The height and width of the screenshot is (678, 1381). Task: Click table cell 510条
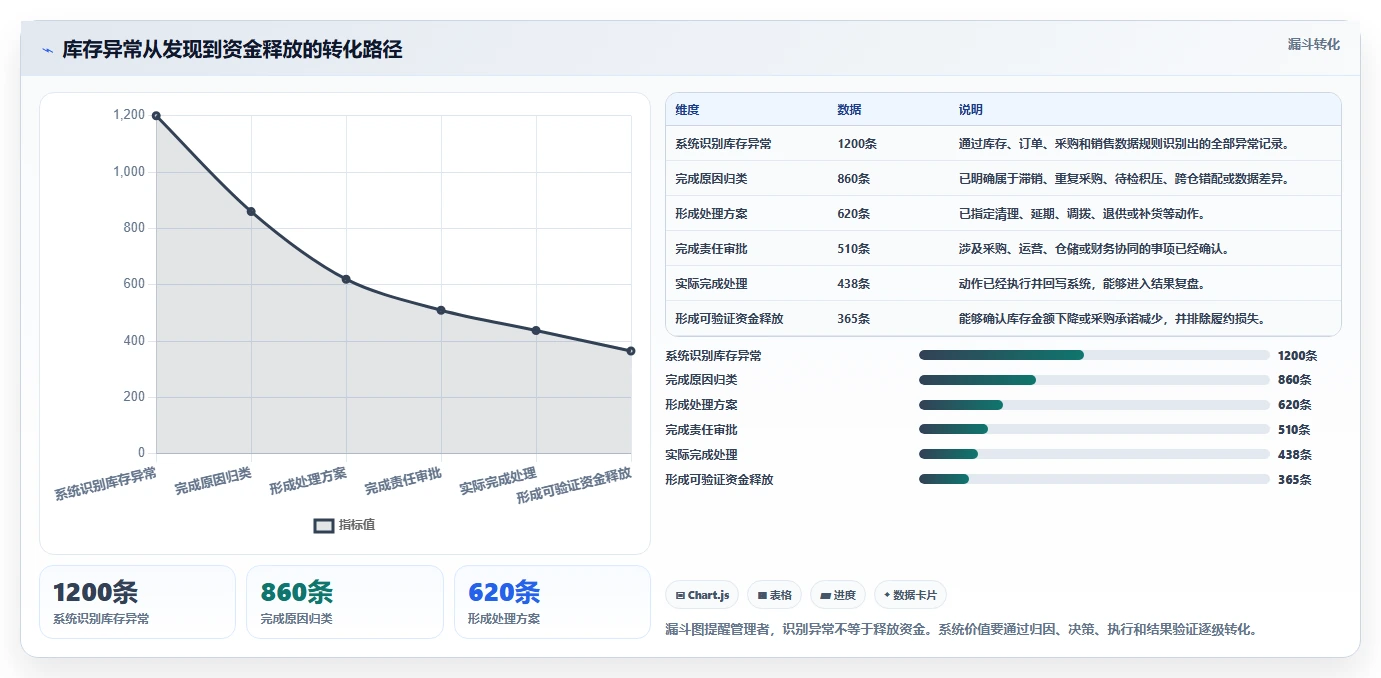tap(854, 249)
